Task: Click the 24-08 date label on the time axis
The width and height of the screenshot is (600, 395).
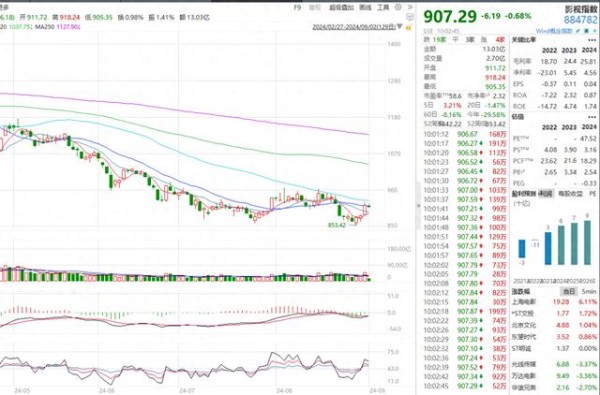Action: [x=284, y=390]
